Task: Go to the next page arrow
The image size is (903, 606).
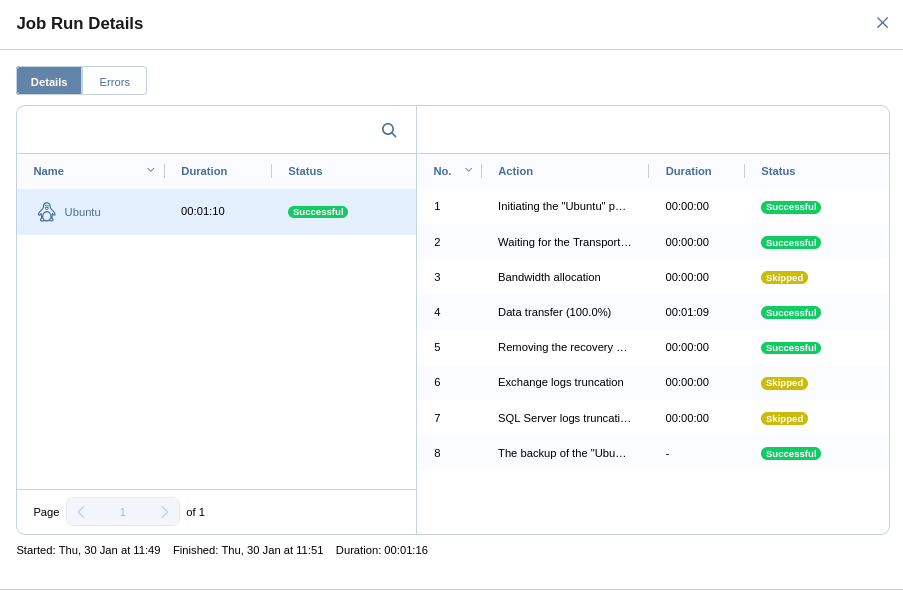Action: click(165, 512)
